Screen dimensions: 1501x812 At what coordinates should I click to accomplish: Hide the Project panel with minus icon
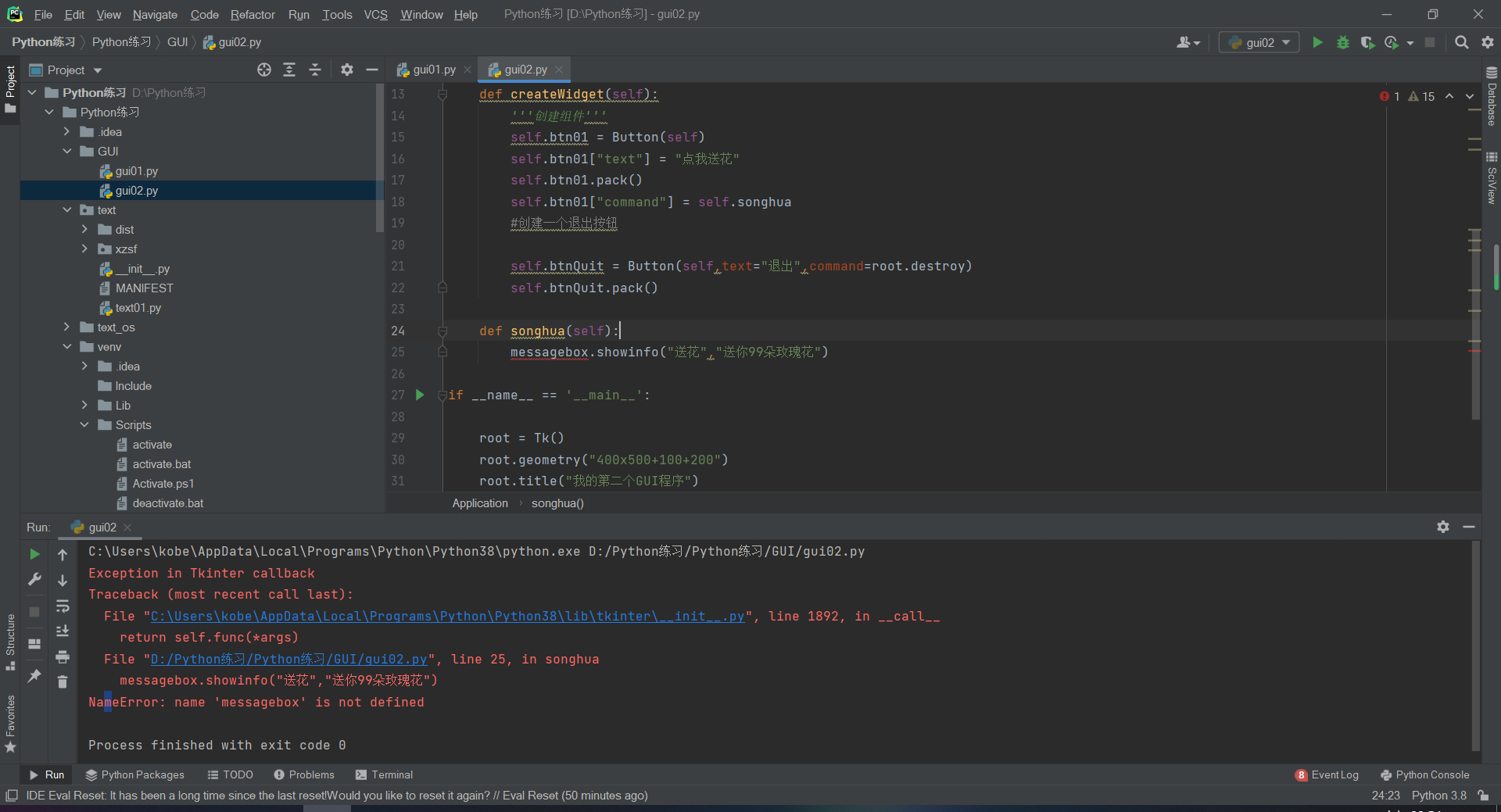[x=372, y=70]
